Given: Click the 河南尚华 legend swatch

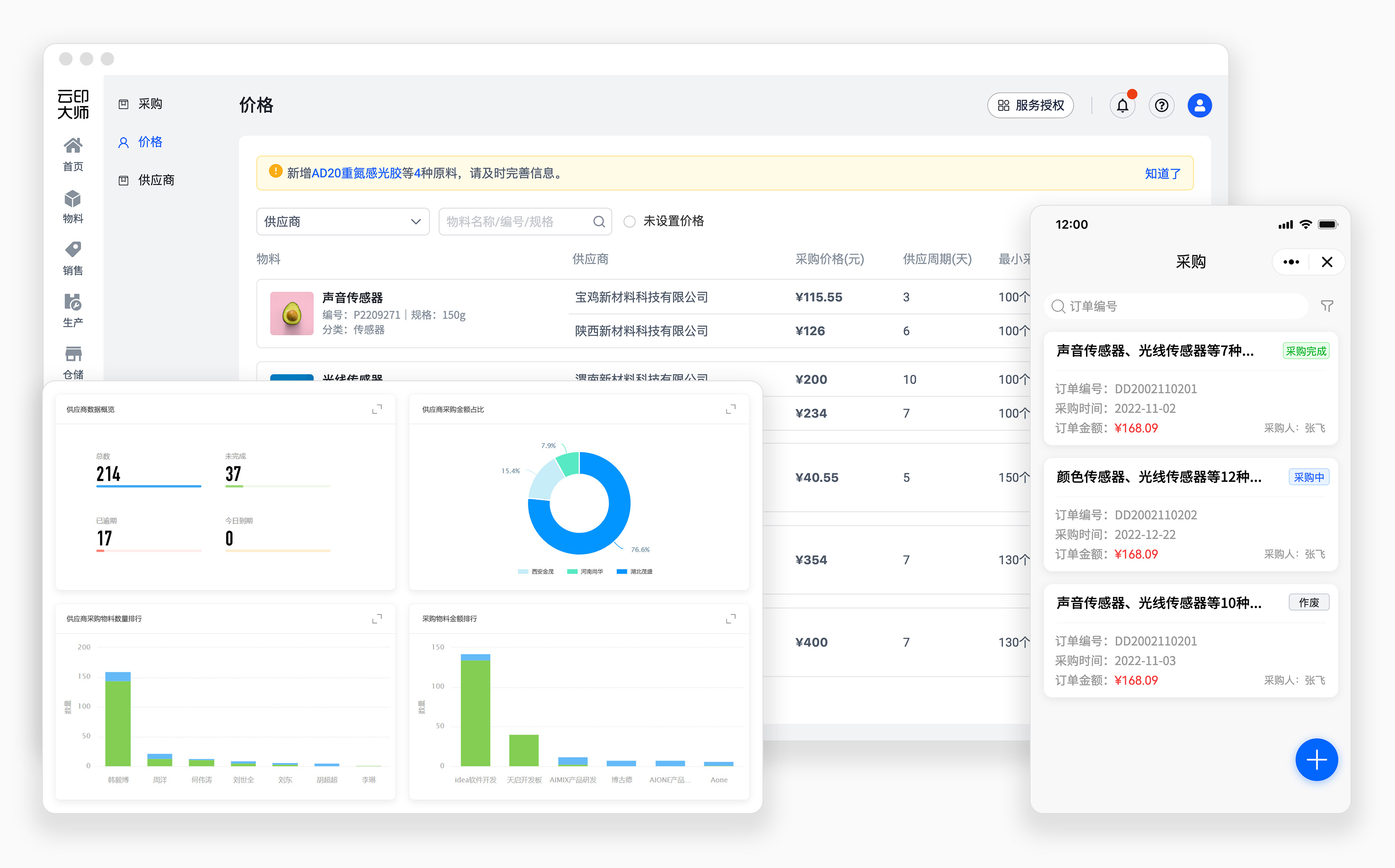Looking at the screenshot, I should coord(572,572).
